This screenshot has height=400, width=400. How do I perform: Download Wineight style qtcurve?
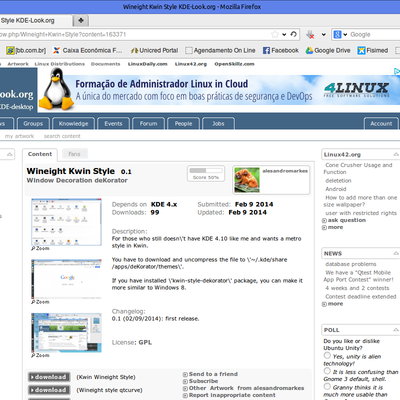49,390
